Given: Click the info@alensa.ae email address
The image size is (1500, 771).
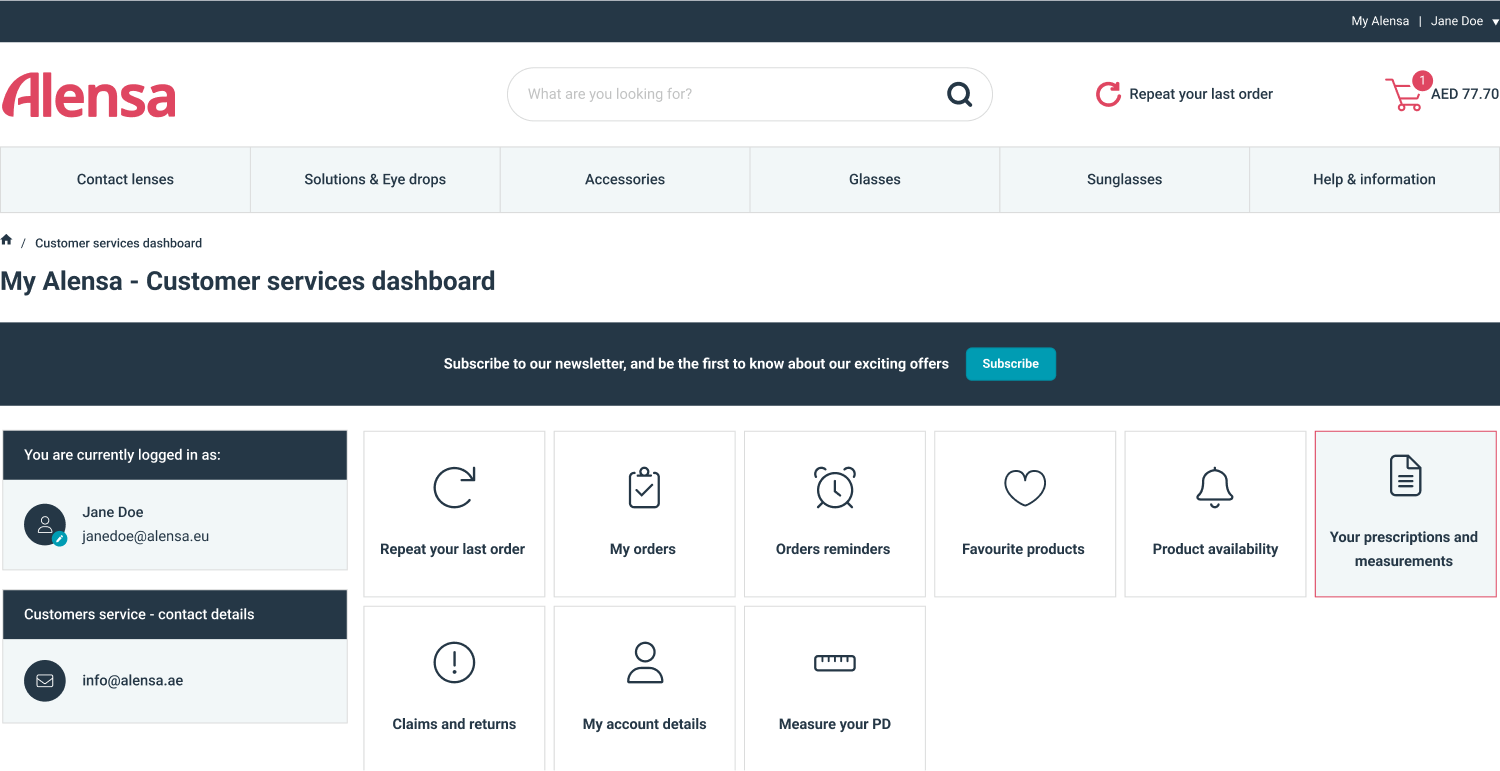Looking at the screenshot, I should (133, 680).
